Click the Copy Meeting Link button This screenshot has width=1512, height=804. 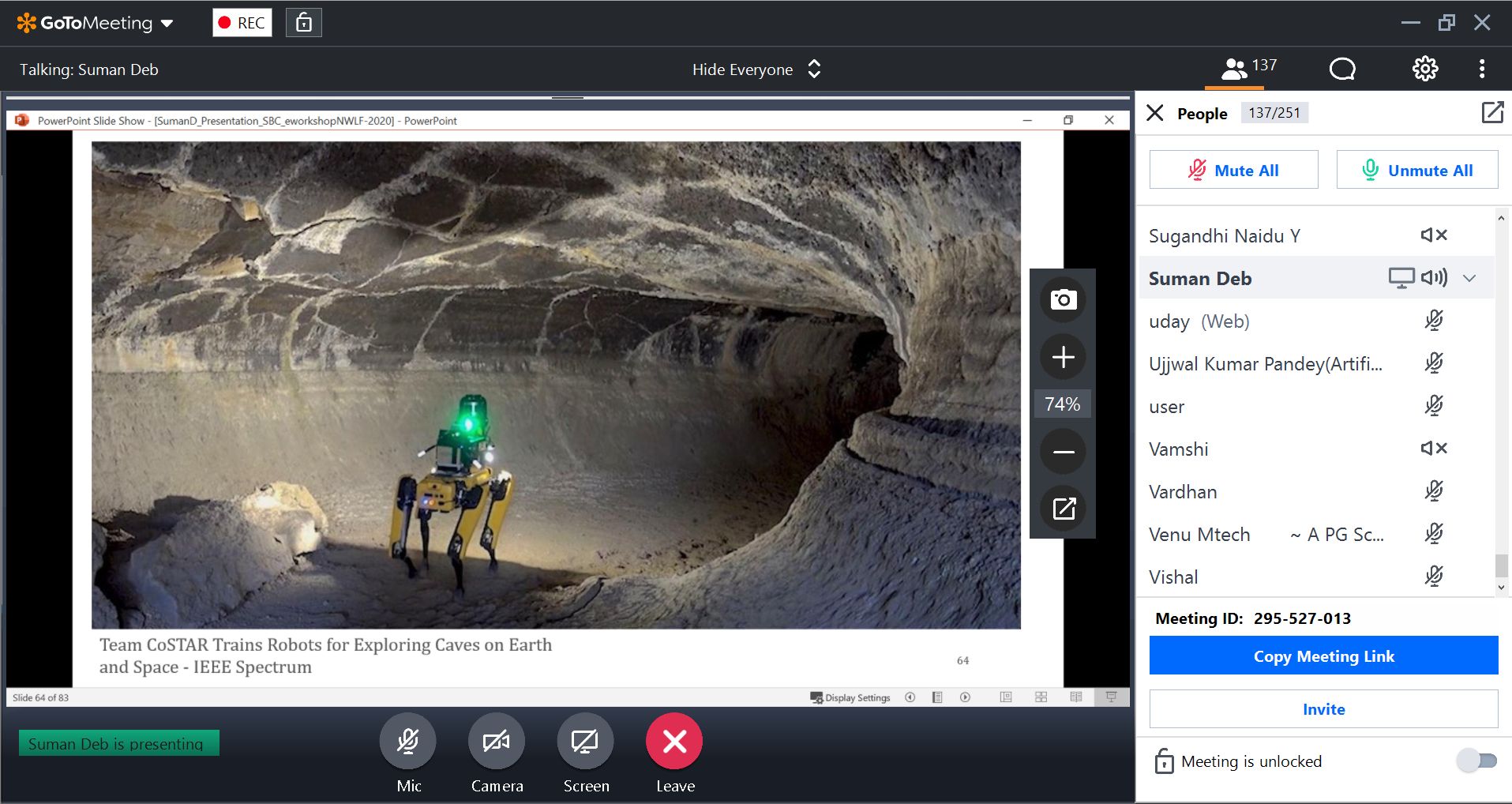point(1323,656)
